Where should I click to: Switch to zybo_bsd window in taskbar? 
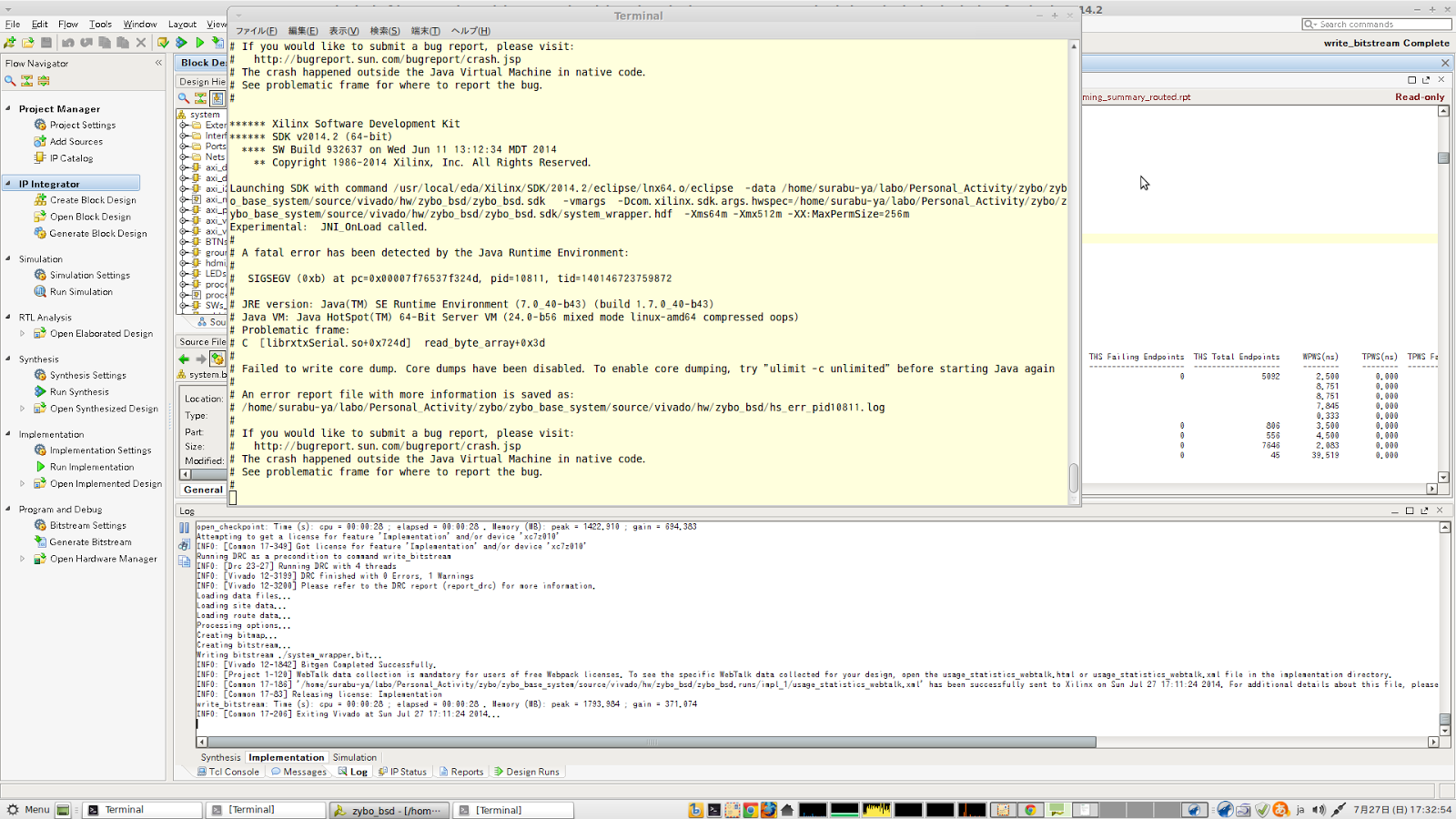[x=389, y=810]
